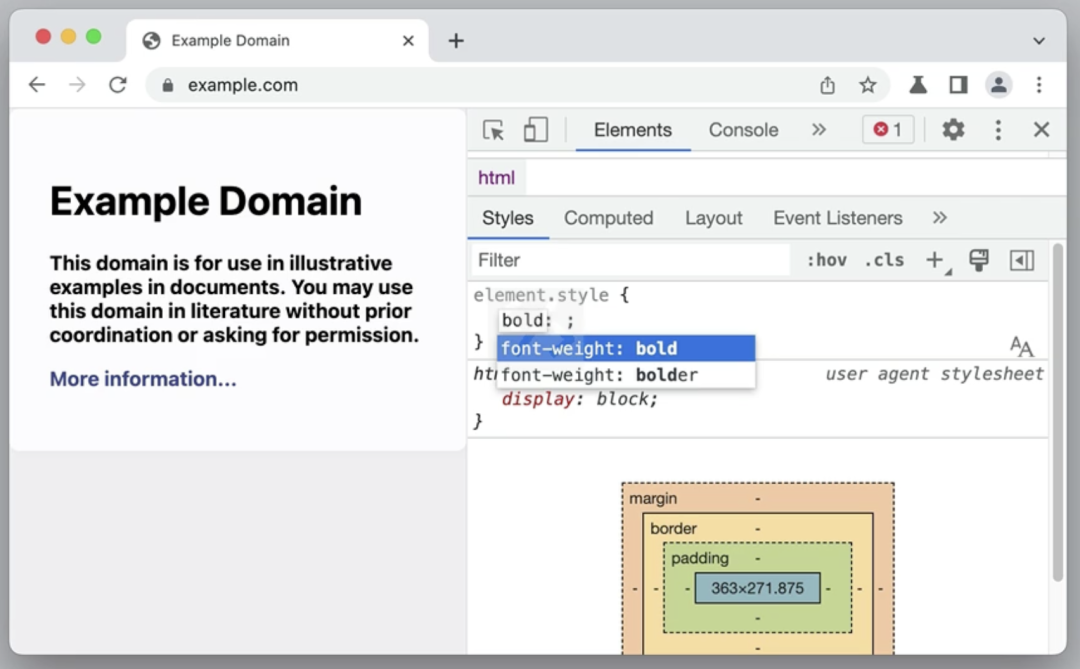The height and width of the screenshot is (669, 1080).
Task: Go forward in browser history
Action: pyautogui.click(x=77, y=85)
